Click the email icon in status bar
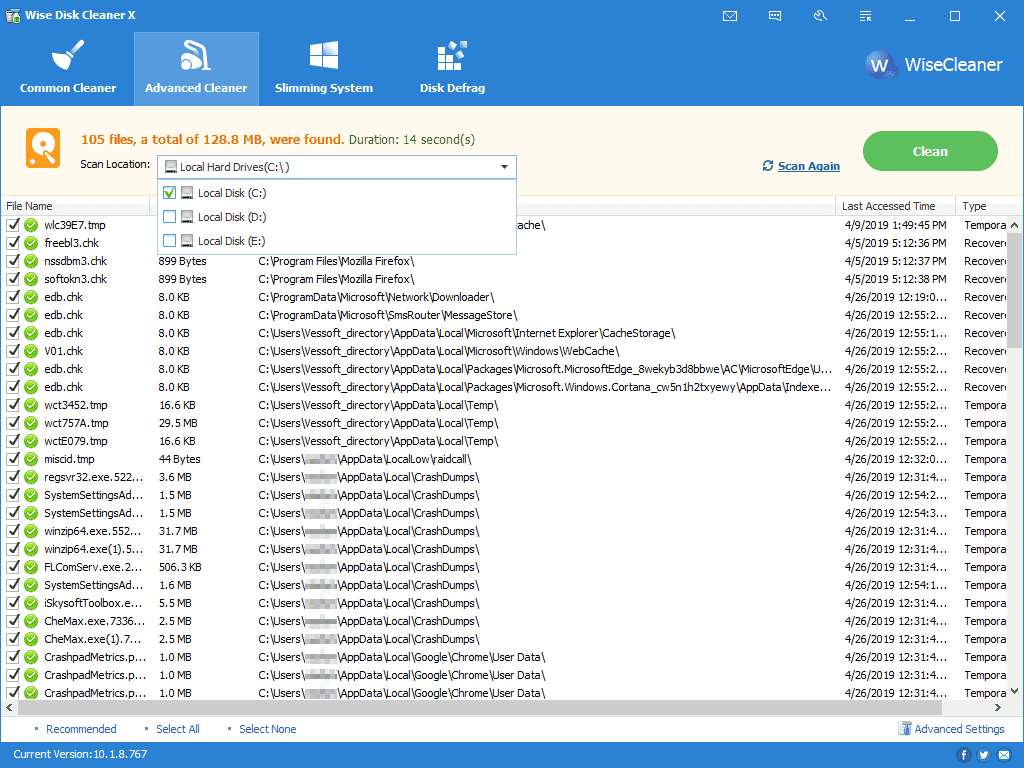Image resolution: width=1024 pixels, height=768 pixels. [1004, 755]
